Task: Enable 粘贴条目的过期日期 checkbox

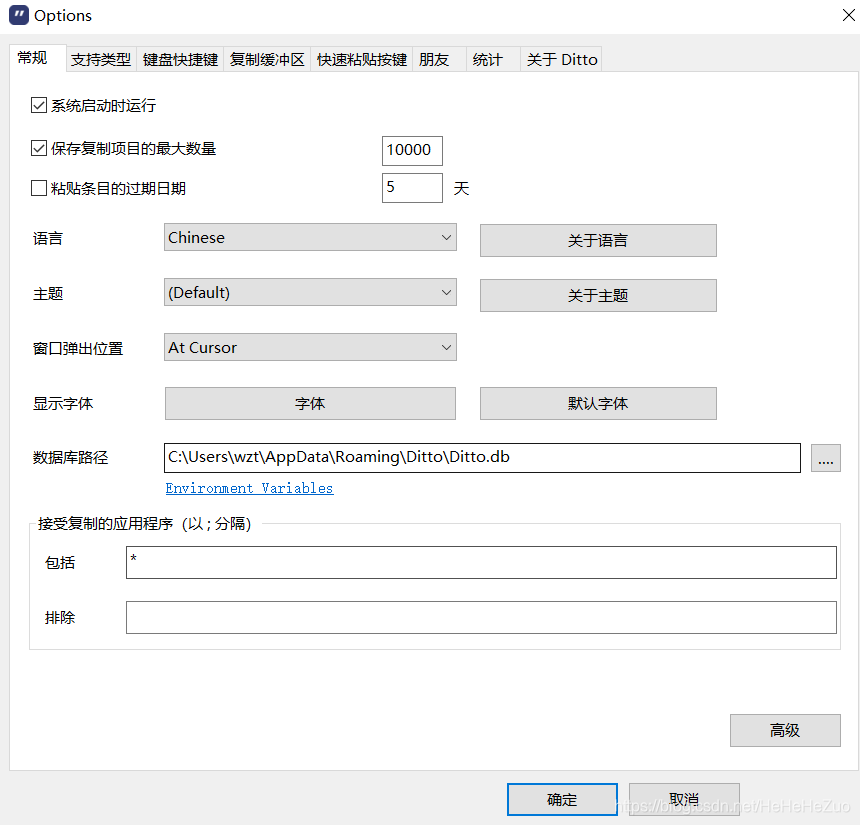Action: click(38, 188)
